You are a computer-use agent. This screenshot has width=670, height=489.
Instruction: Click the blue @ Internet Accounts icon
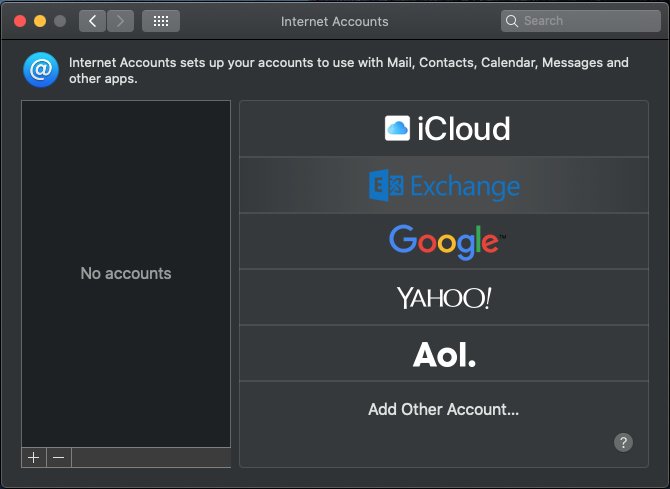pyautogui.click(x=41, y=70)
